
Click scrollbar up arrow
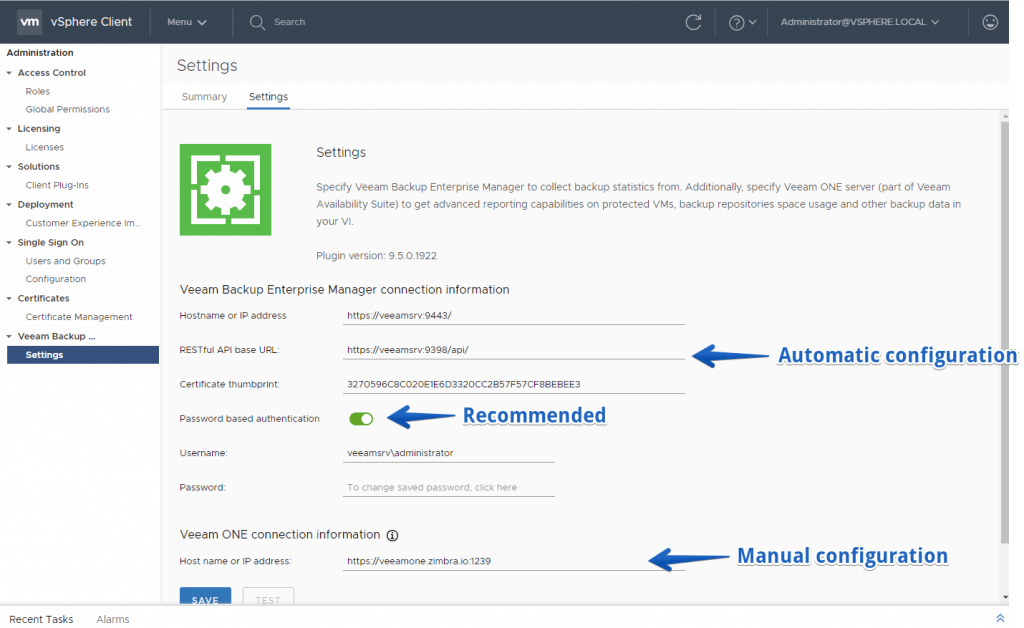pyautogui.click(x=1004, y=116)
